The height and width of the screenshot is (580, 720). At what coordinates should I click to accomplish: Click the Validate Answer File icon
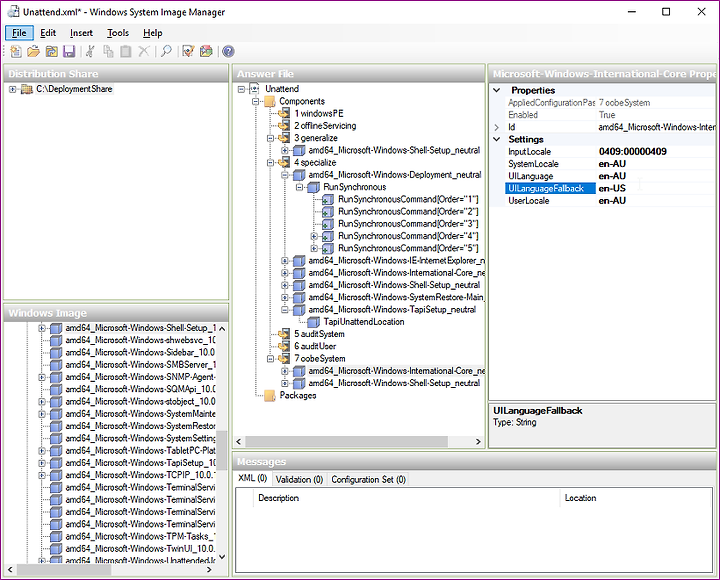[188, 51]
